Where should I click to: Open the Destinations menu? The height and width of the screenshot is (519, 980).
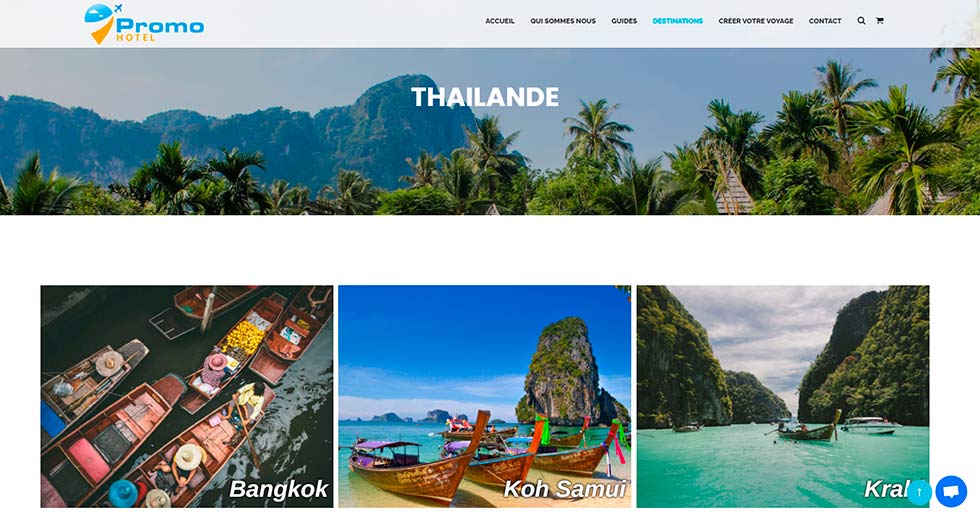678,21
